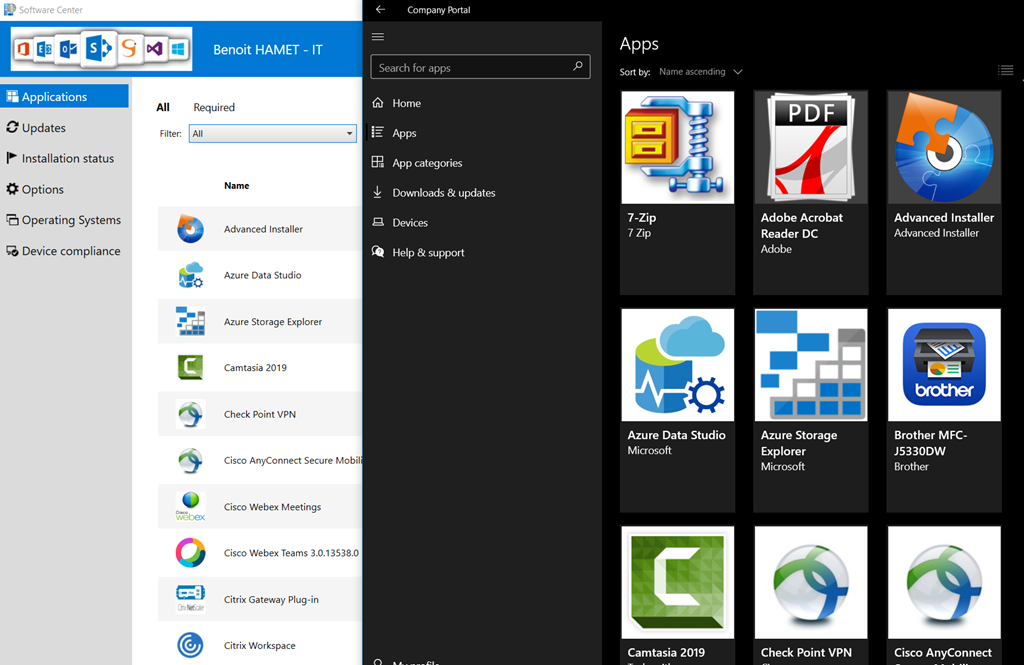Click the back arrow in Company Portal
The image size is (1024, 665).
point(380,10)
